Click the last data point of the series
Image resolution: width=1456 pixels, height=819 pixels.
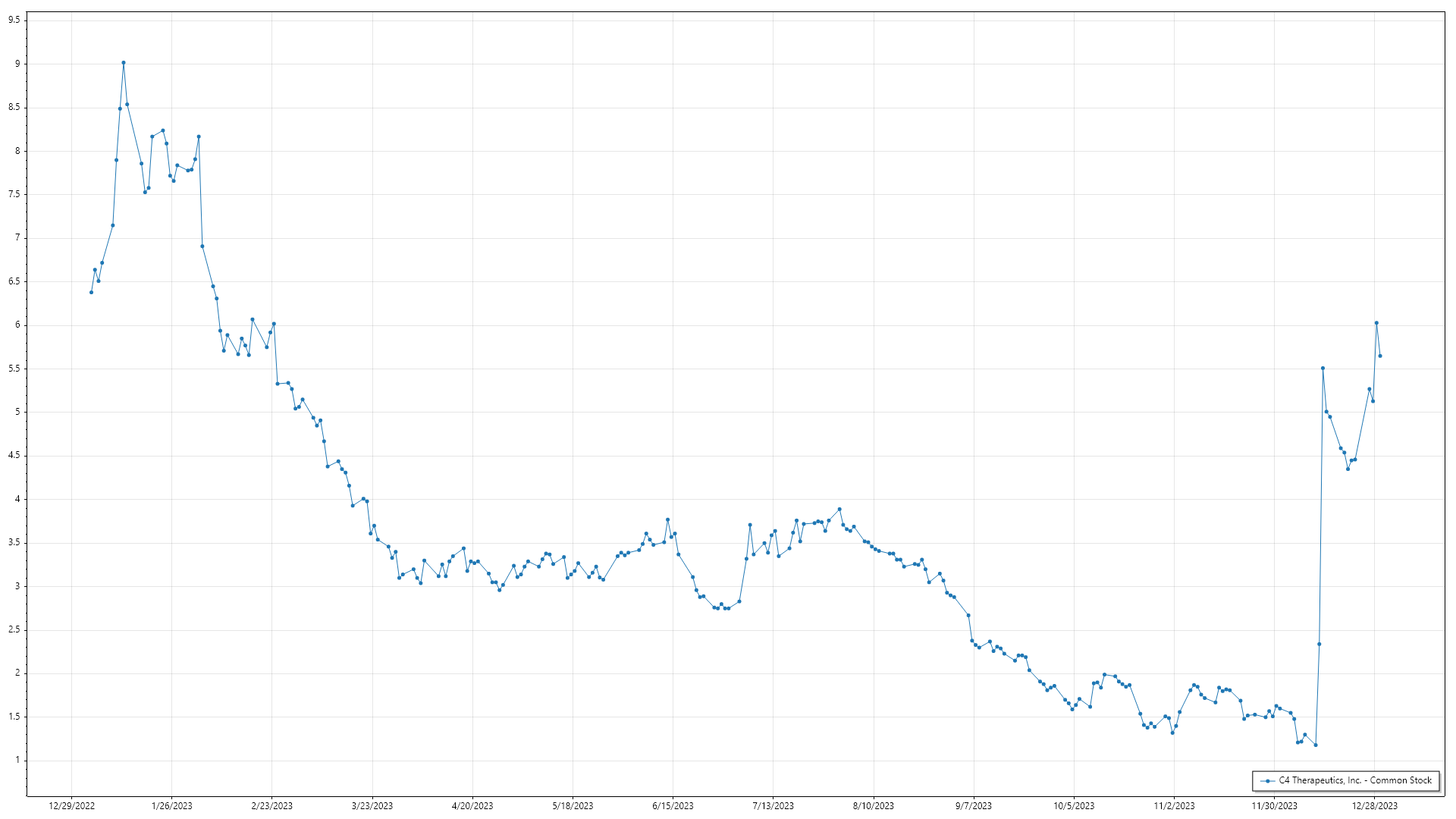(x=1380, y=356)
